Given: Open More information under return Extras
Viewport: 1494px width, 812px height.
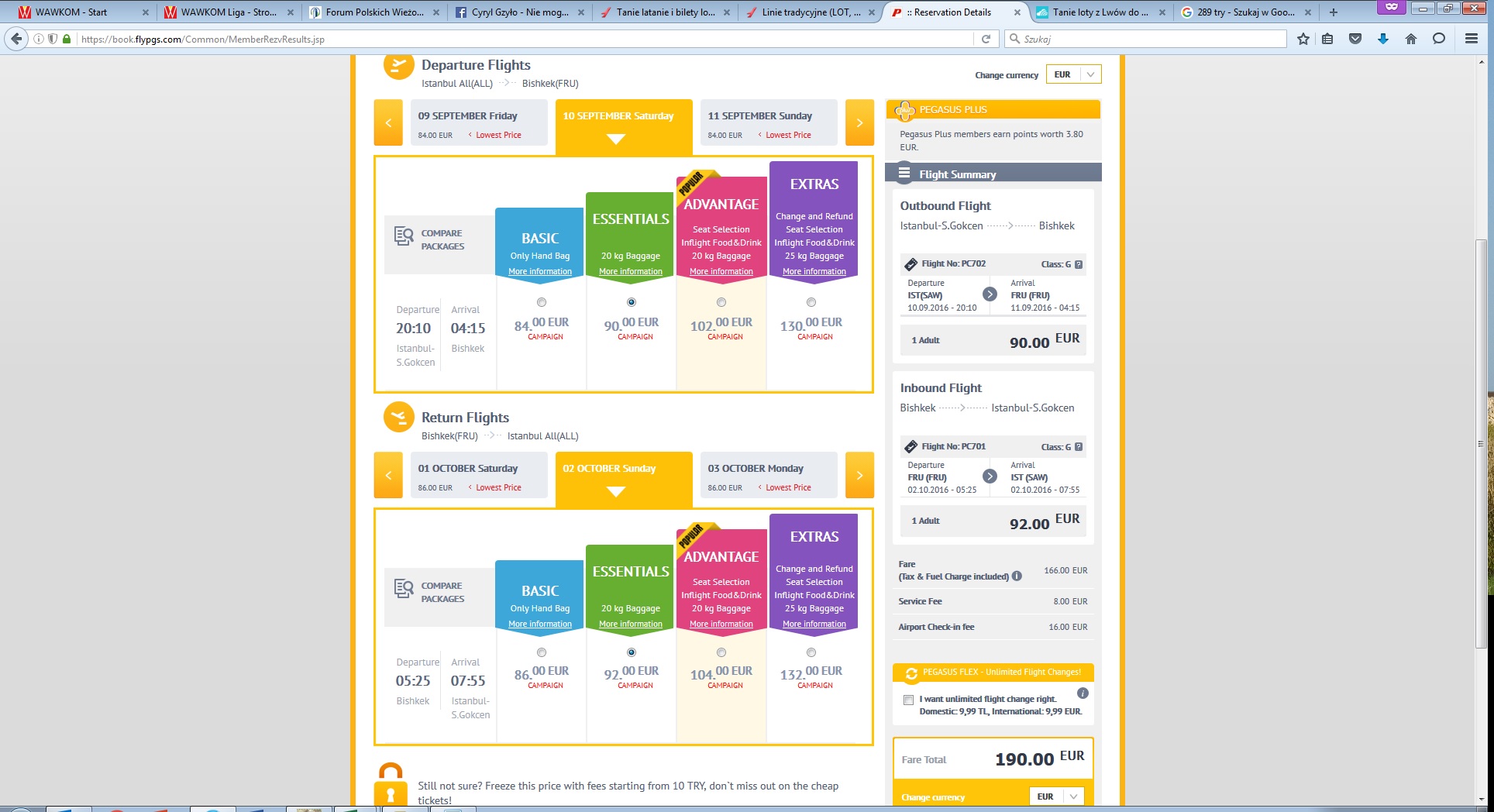Looking at the screenshot, I should pyautogui.click(x=814, y=624).
